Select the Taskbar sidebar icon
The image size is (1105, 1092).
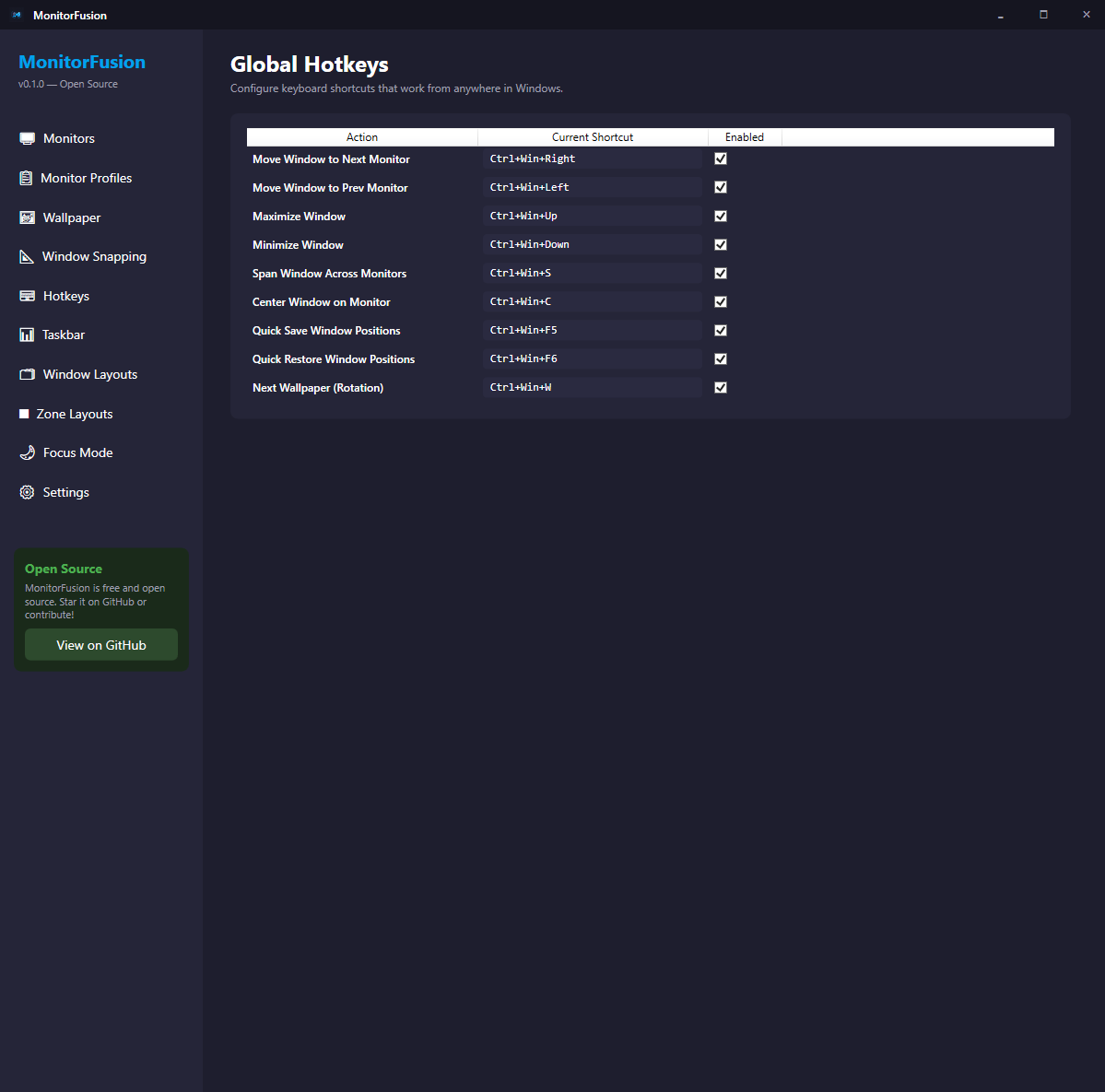pos(26,334)
